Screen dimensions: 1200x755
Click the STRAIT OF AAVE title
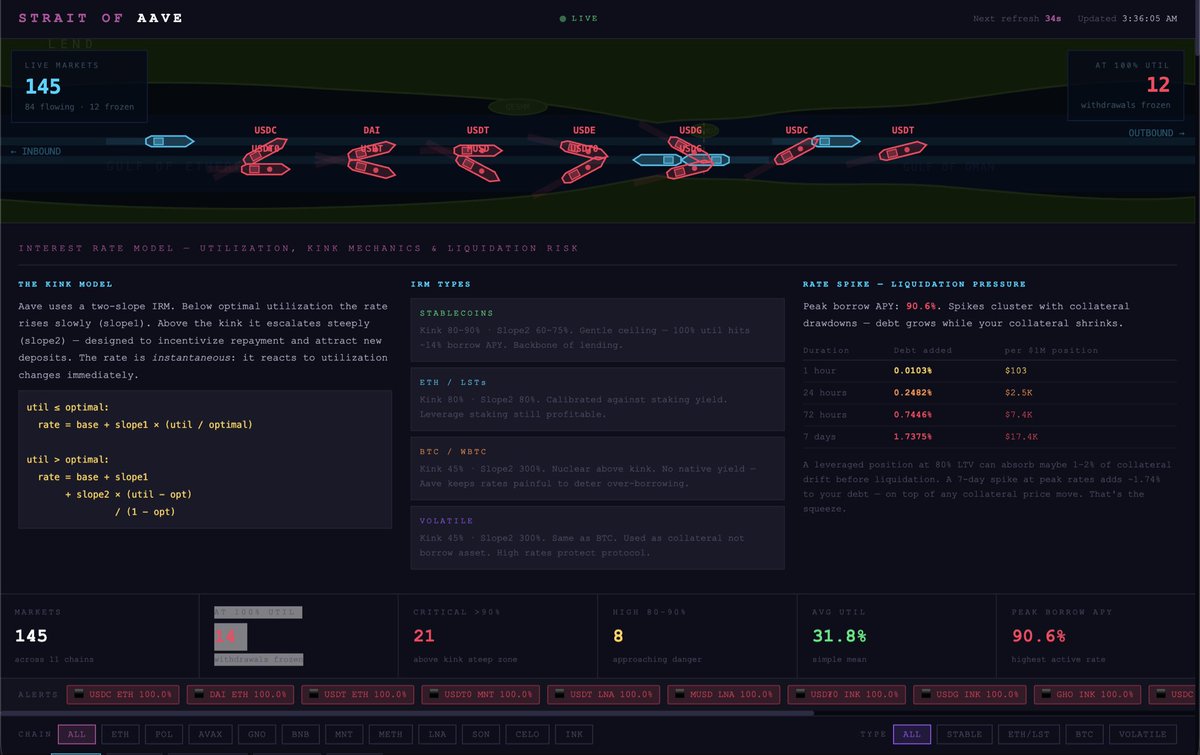100,18
